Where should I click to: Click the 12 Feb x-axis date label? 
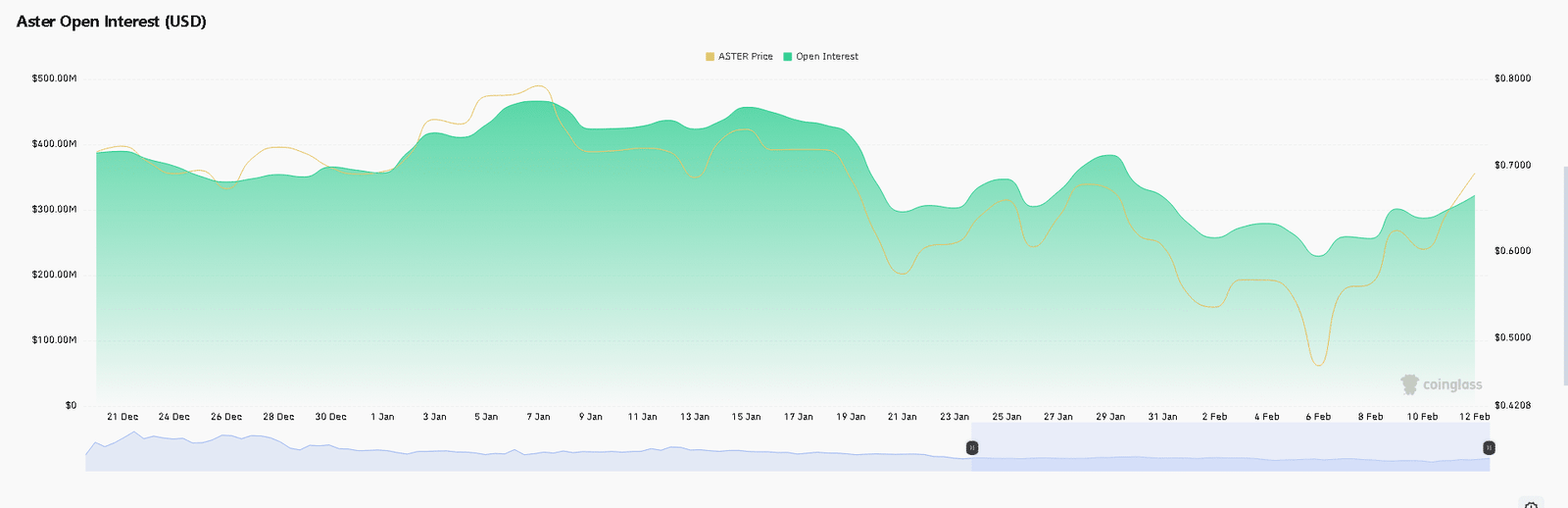click(x=1474, y=417)
